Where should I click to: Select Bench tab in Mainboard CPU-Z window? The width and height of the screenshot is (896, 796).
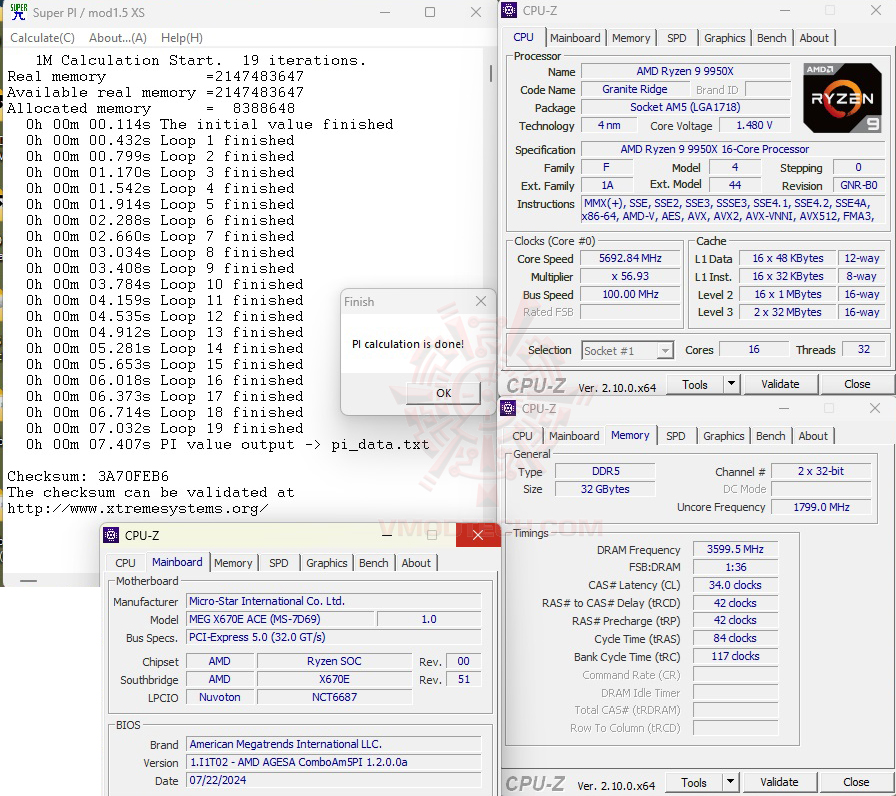[374, 563]
